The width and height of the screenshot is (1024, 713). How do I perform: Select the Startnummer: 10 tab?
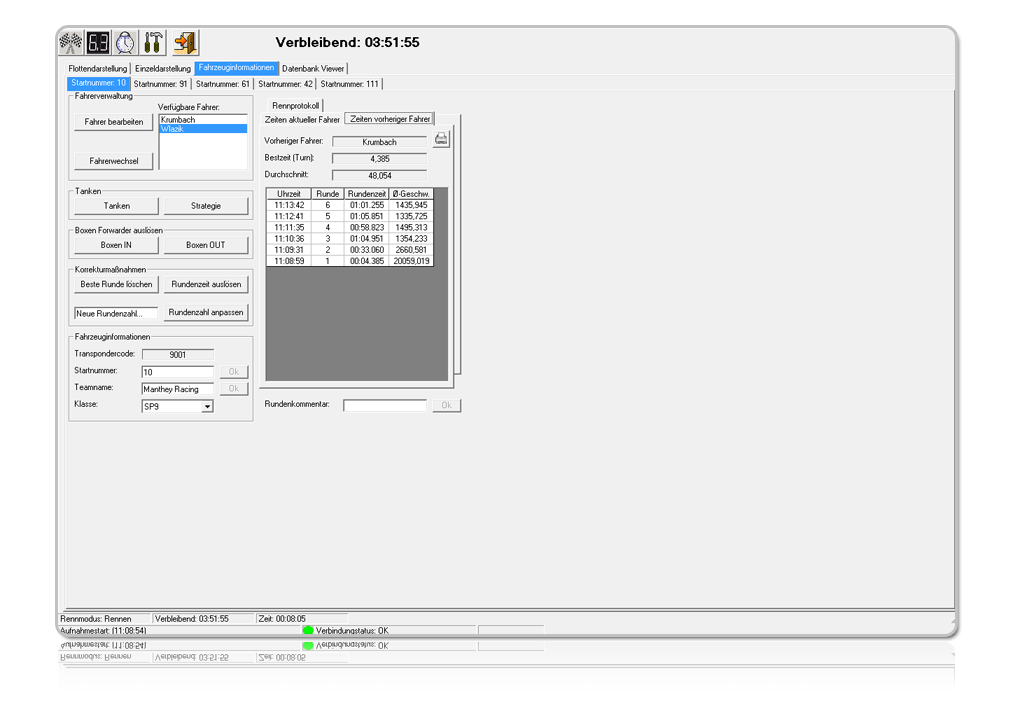coord(98,83)
